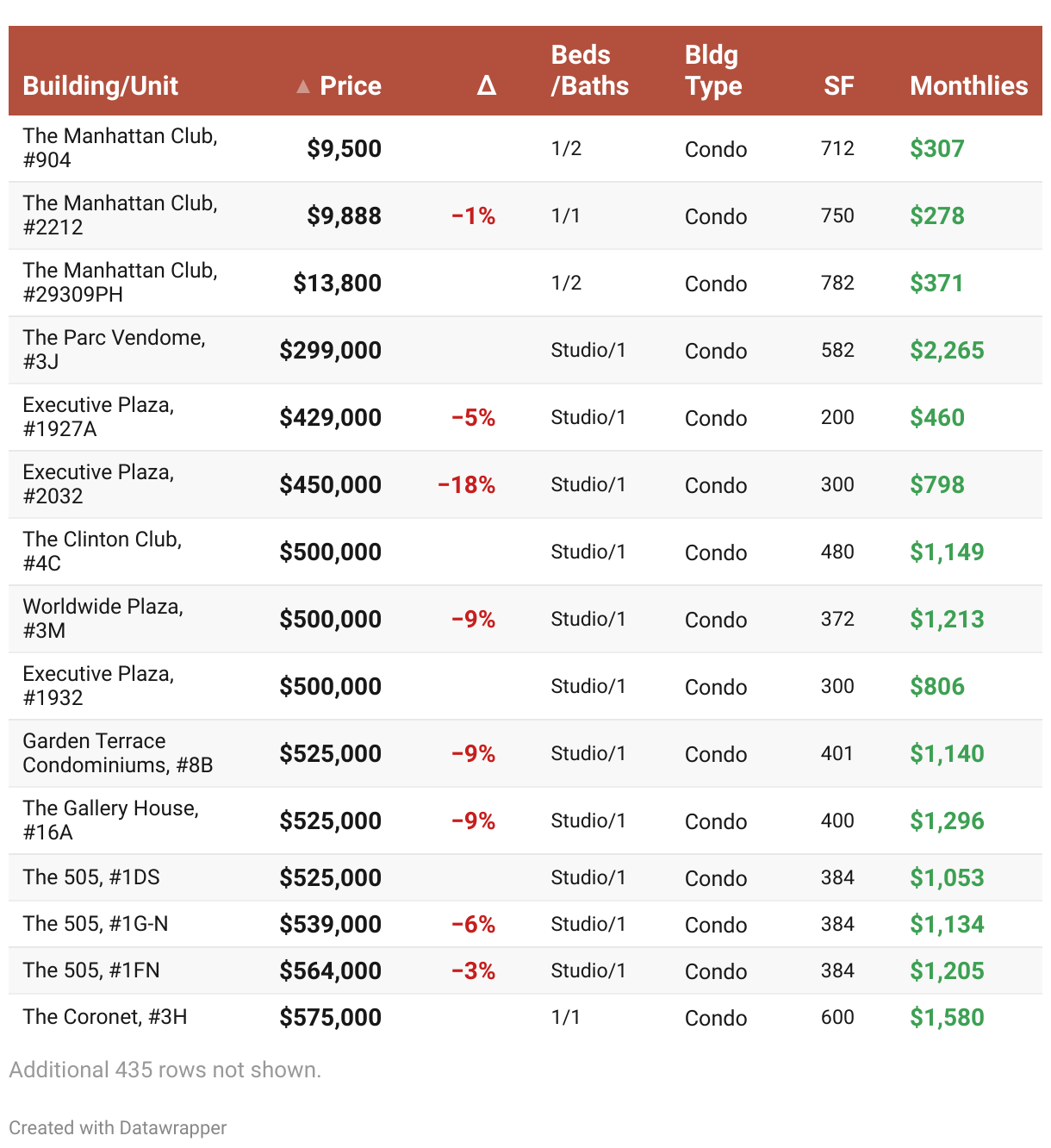This screenshot has width=1051, height=1148.
Task: Sort by the delta change column header
Action: (x=486, y=85)
